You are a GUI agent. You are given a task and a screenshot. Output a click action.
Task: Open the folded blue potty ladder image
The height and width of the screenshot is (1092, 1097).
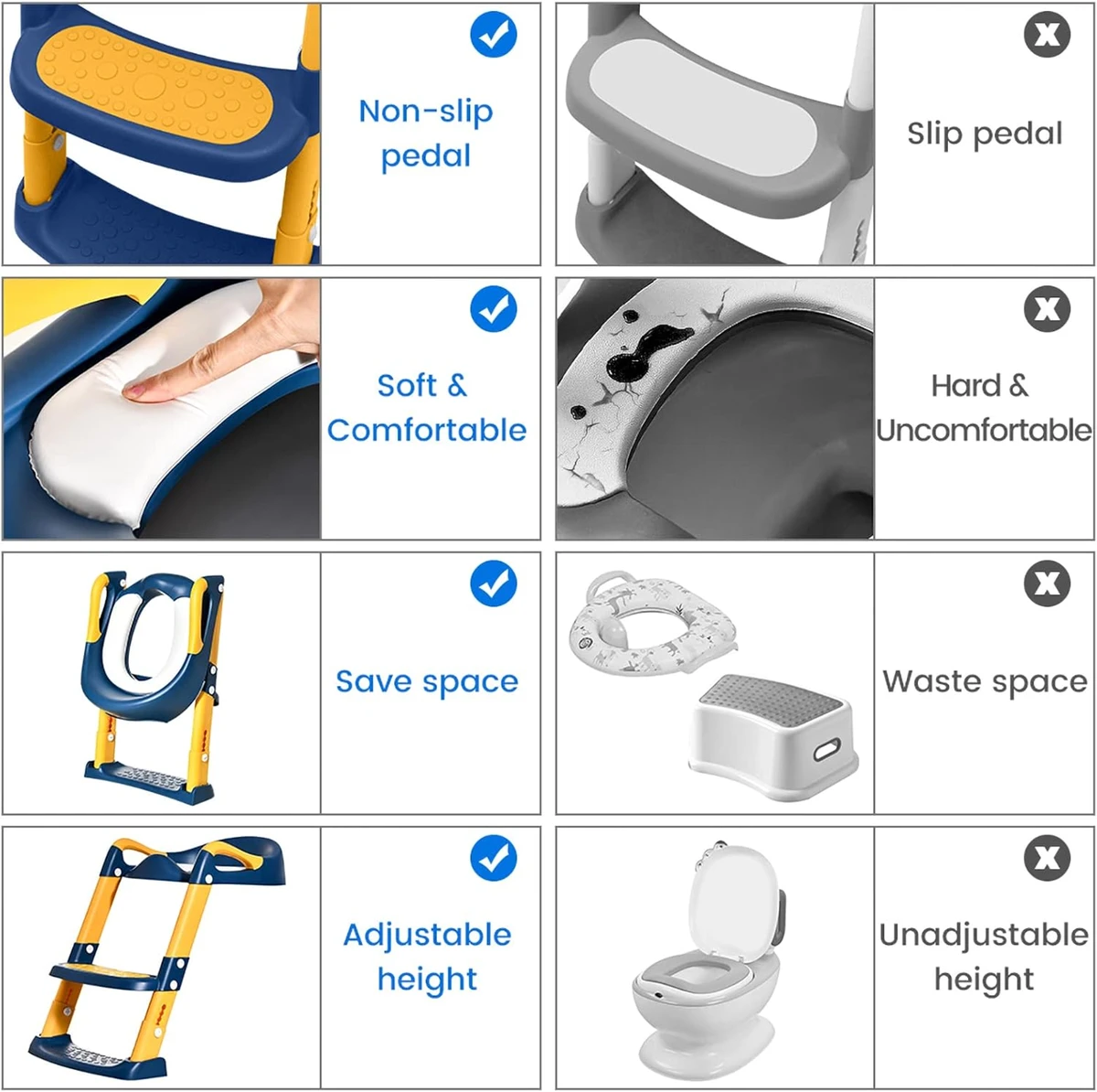(x=154, y=688)
